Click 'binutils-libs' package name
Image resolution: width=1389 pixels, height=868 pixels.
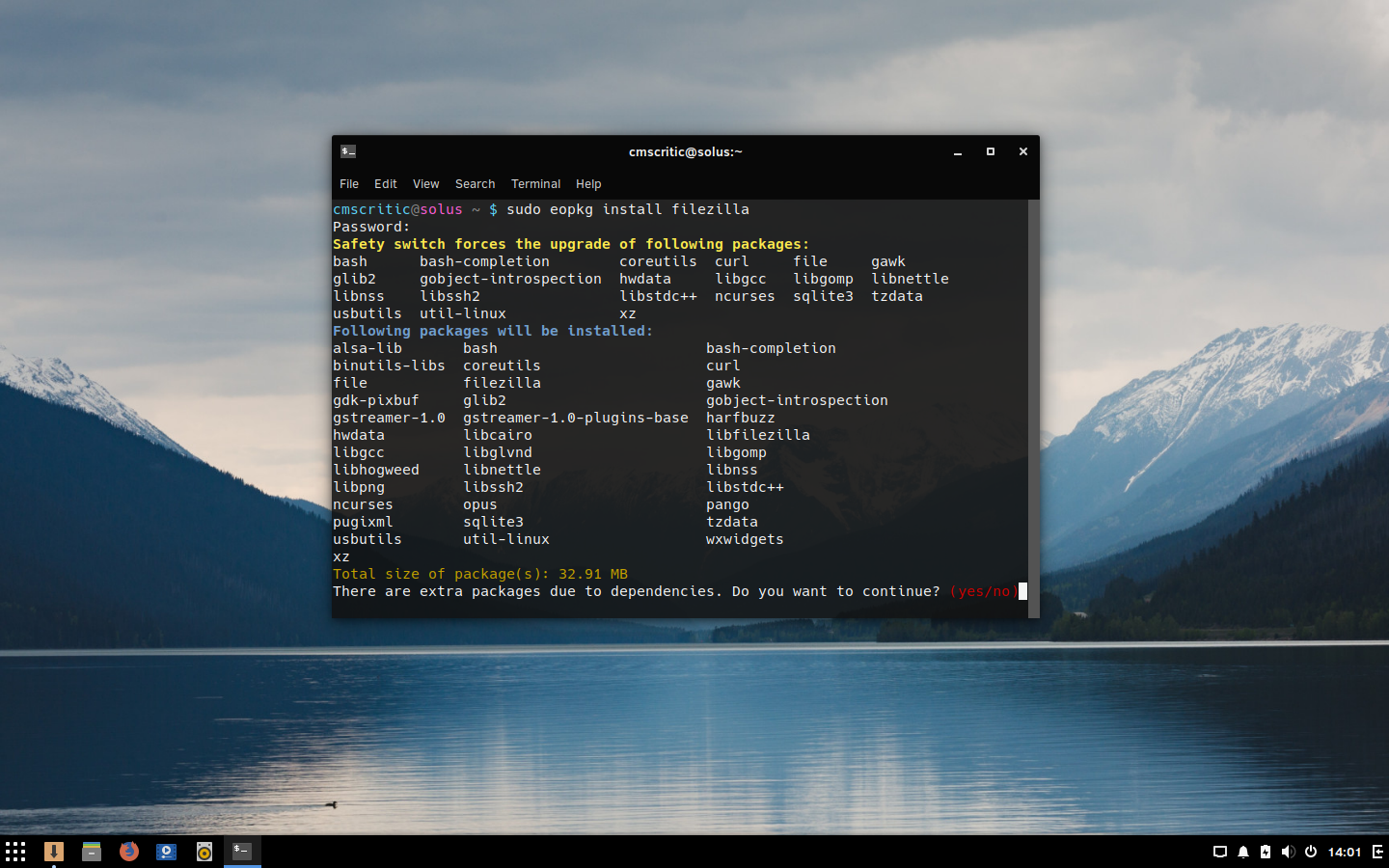click(x=389, y=366)
